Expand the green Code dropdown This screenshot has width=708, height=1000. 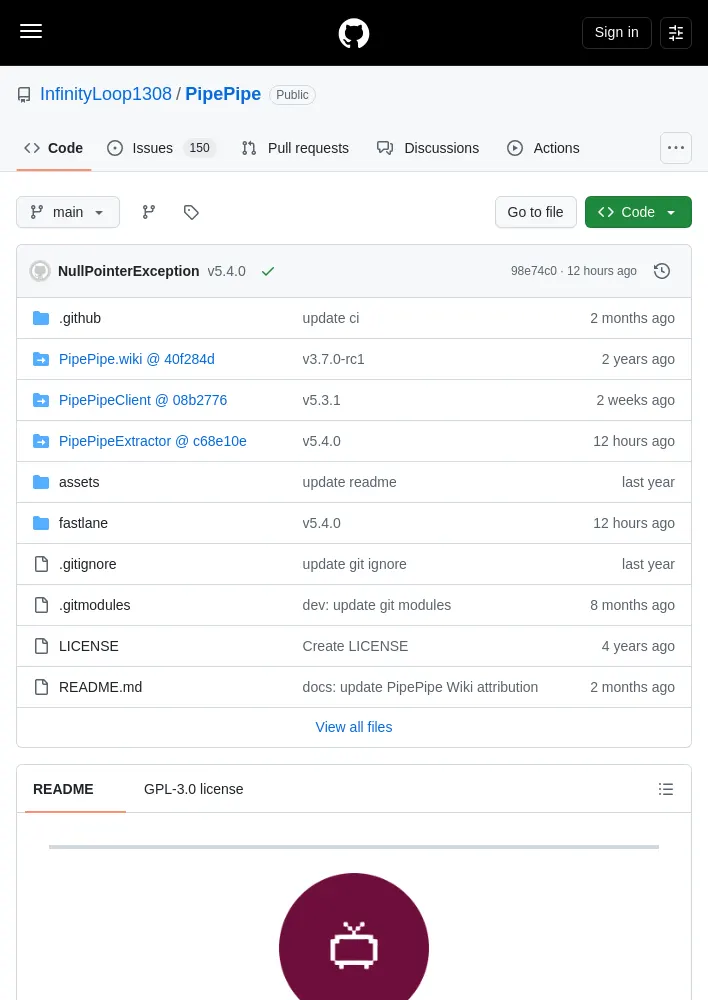point(638,212)
